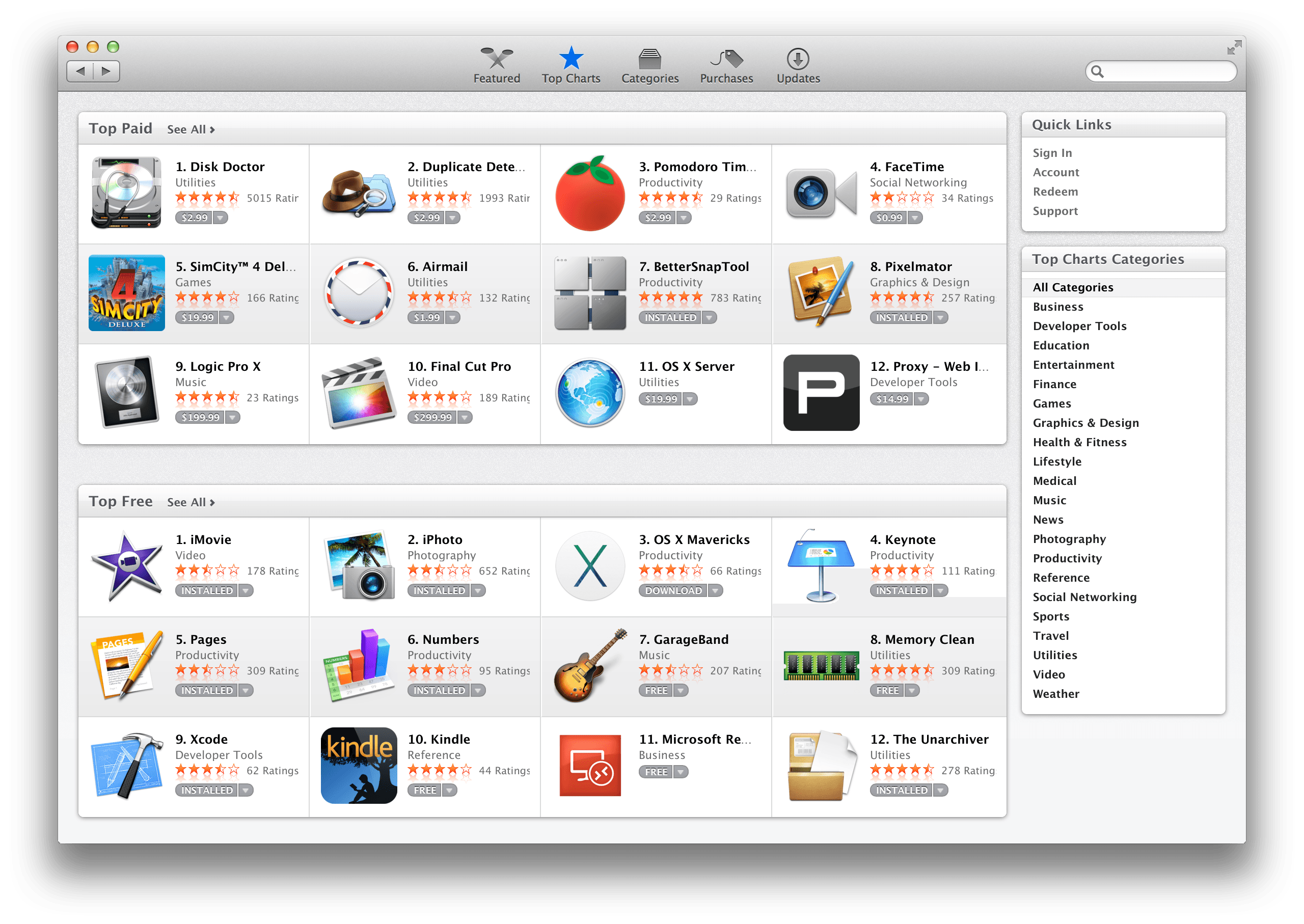
Task: Open the Duplicate Detective hat icon
Action: pos(359,193)
